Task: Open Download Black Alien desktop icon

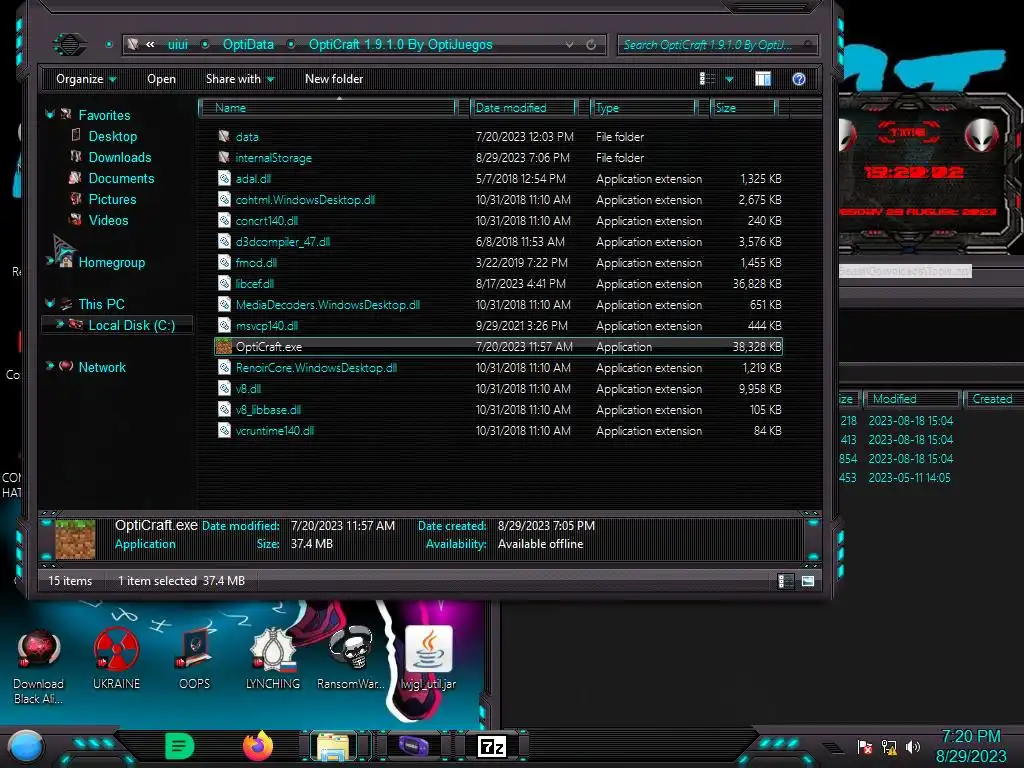Action: tap(39, 666)
